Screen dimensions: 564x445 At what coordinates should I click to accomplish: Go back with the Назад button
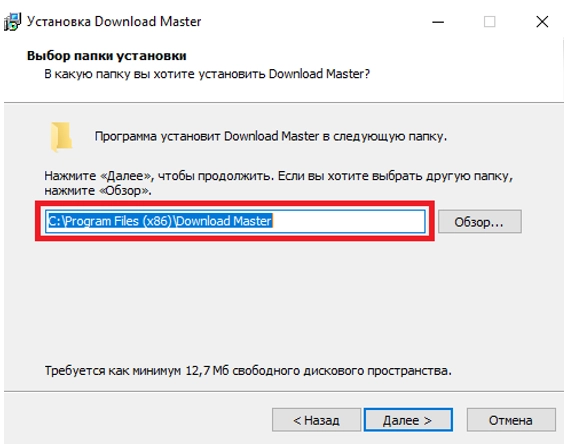(316, 420)
